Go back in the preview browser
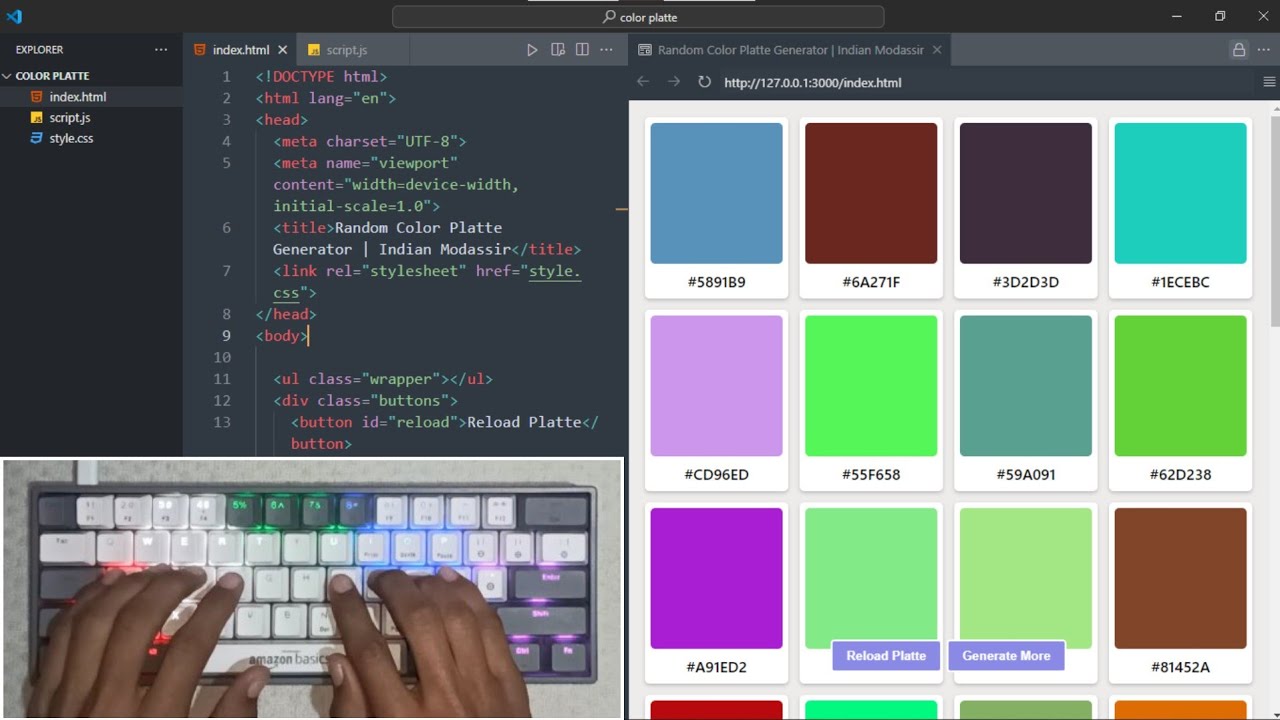 click(x=643, y=82)
